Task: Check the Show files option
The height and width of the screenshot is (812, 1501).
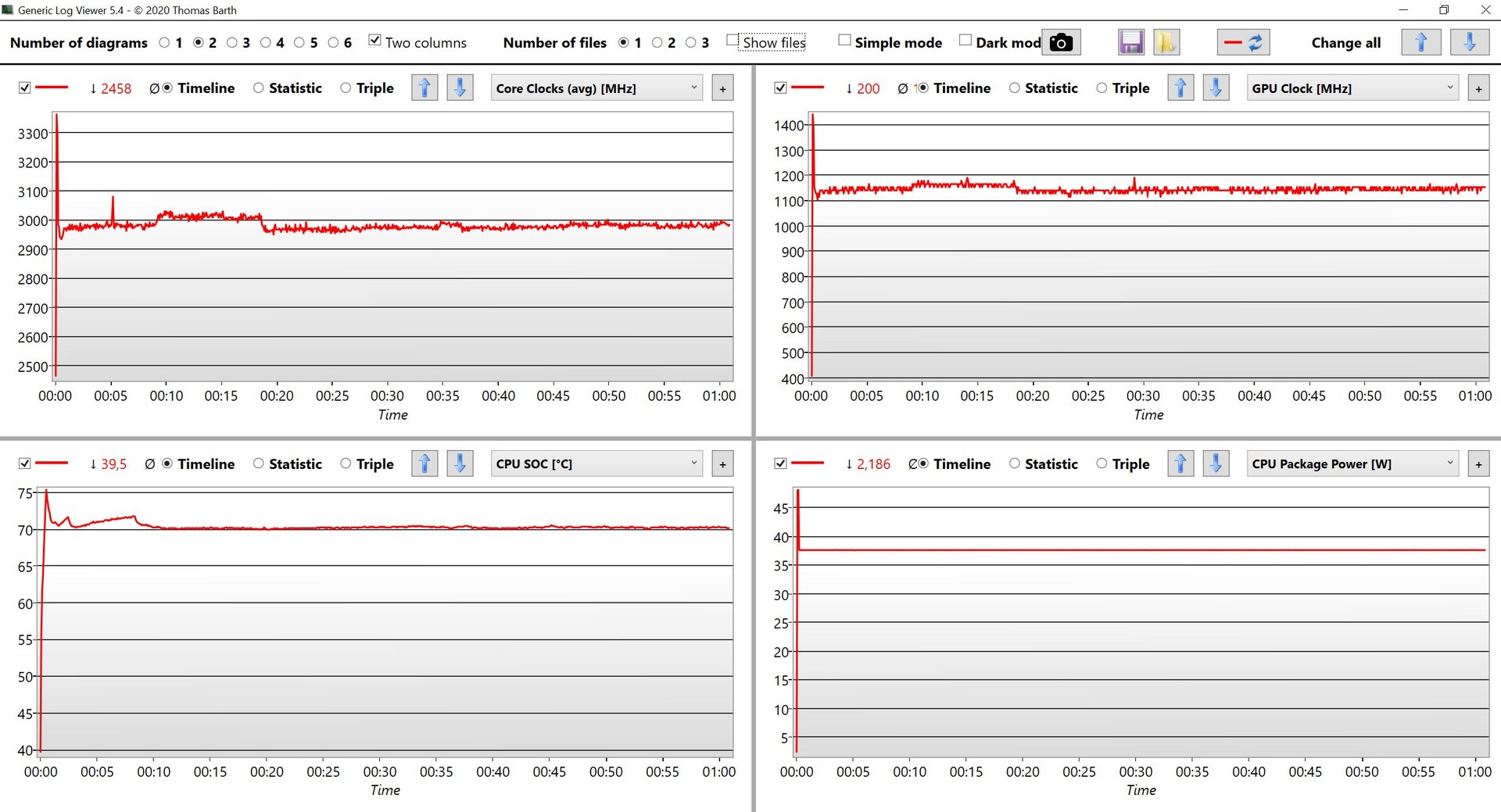Action: (733, 41)
